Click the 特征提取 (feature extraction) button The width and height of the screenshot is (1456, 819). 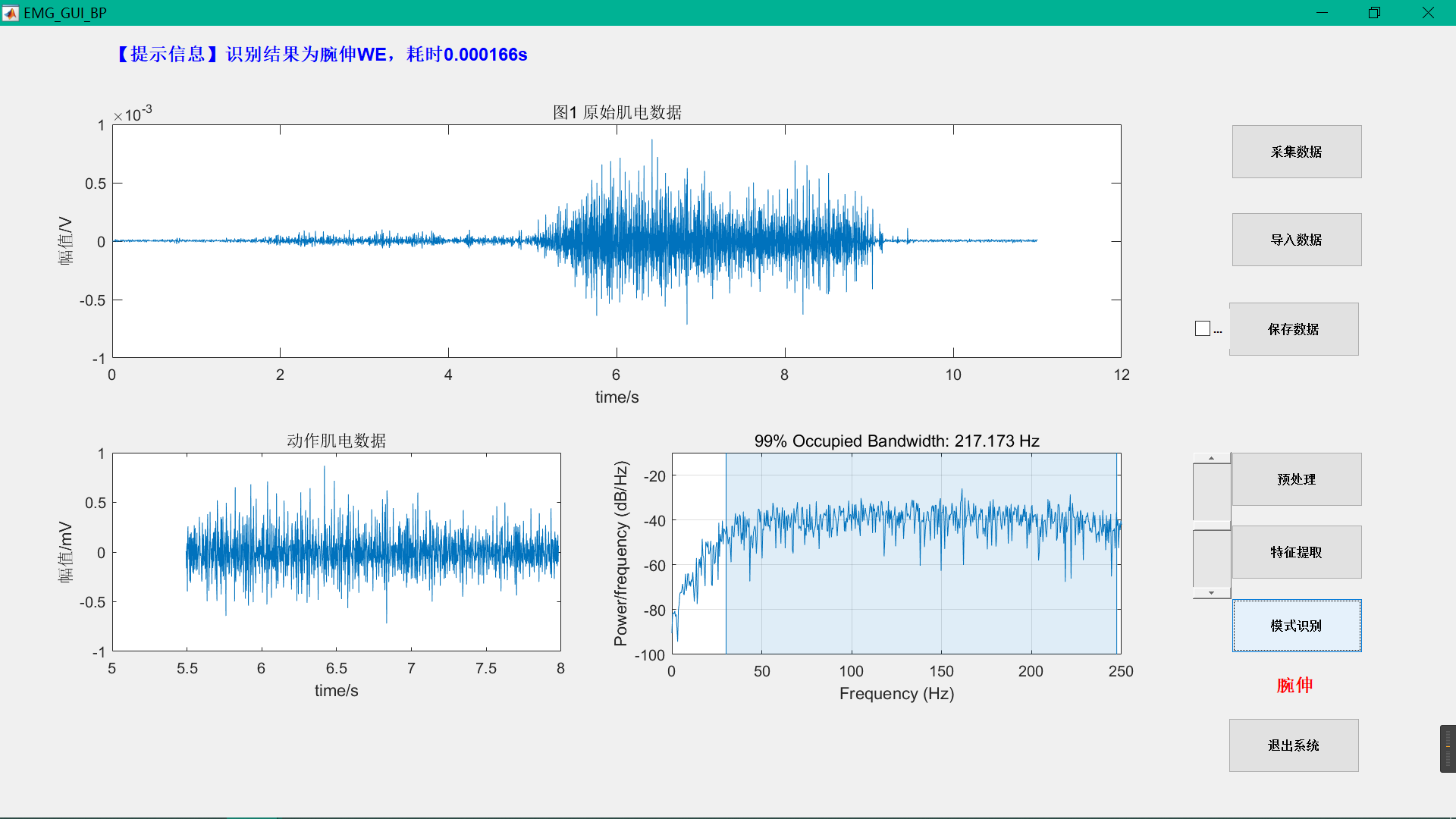pos(1296,552)
